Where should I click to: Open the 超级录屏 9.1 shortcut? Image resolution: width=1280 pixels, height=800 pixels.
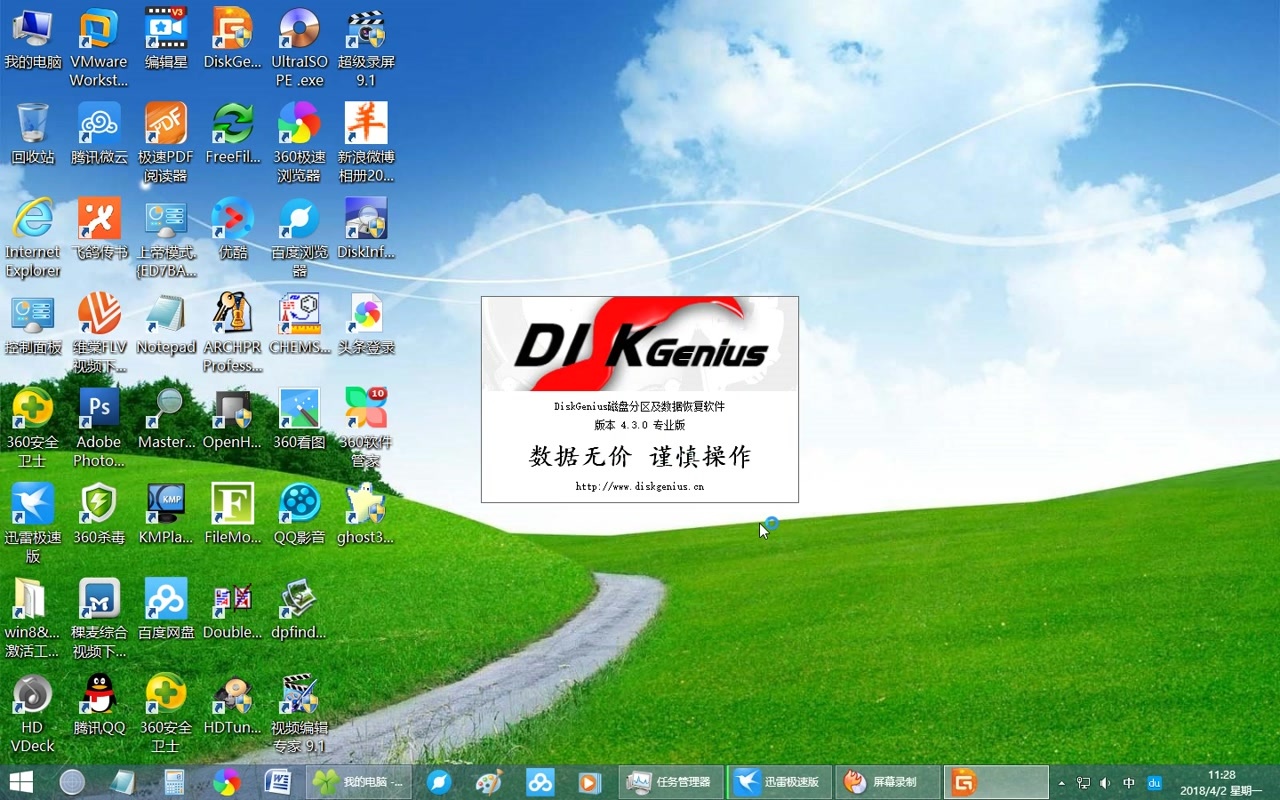click(x=366, y=47)
